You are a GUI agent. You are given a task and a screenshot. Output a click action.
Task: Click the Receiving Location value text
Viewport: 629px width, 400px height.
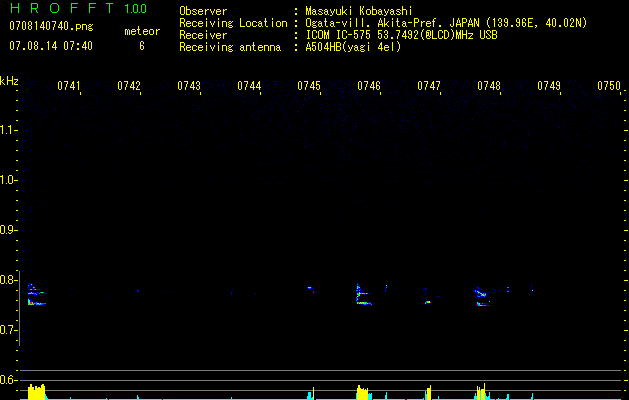(446, 23)
